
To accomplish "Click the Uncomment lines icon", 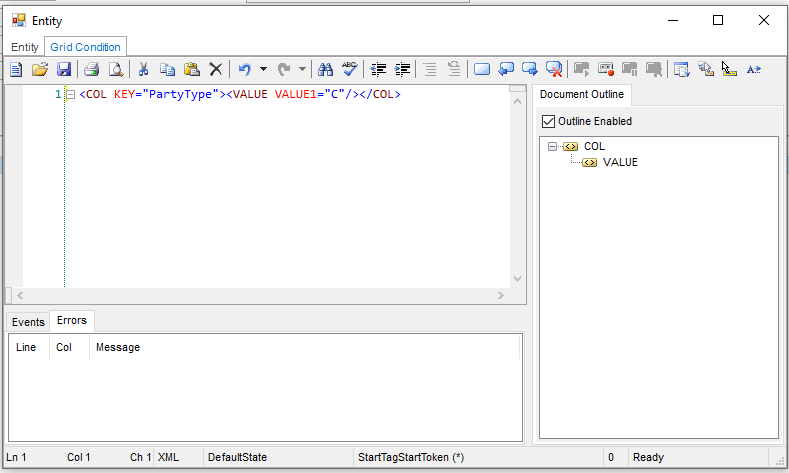I will pyautogui.click(x=454, y=69).
